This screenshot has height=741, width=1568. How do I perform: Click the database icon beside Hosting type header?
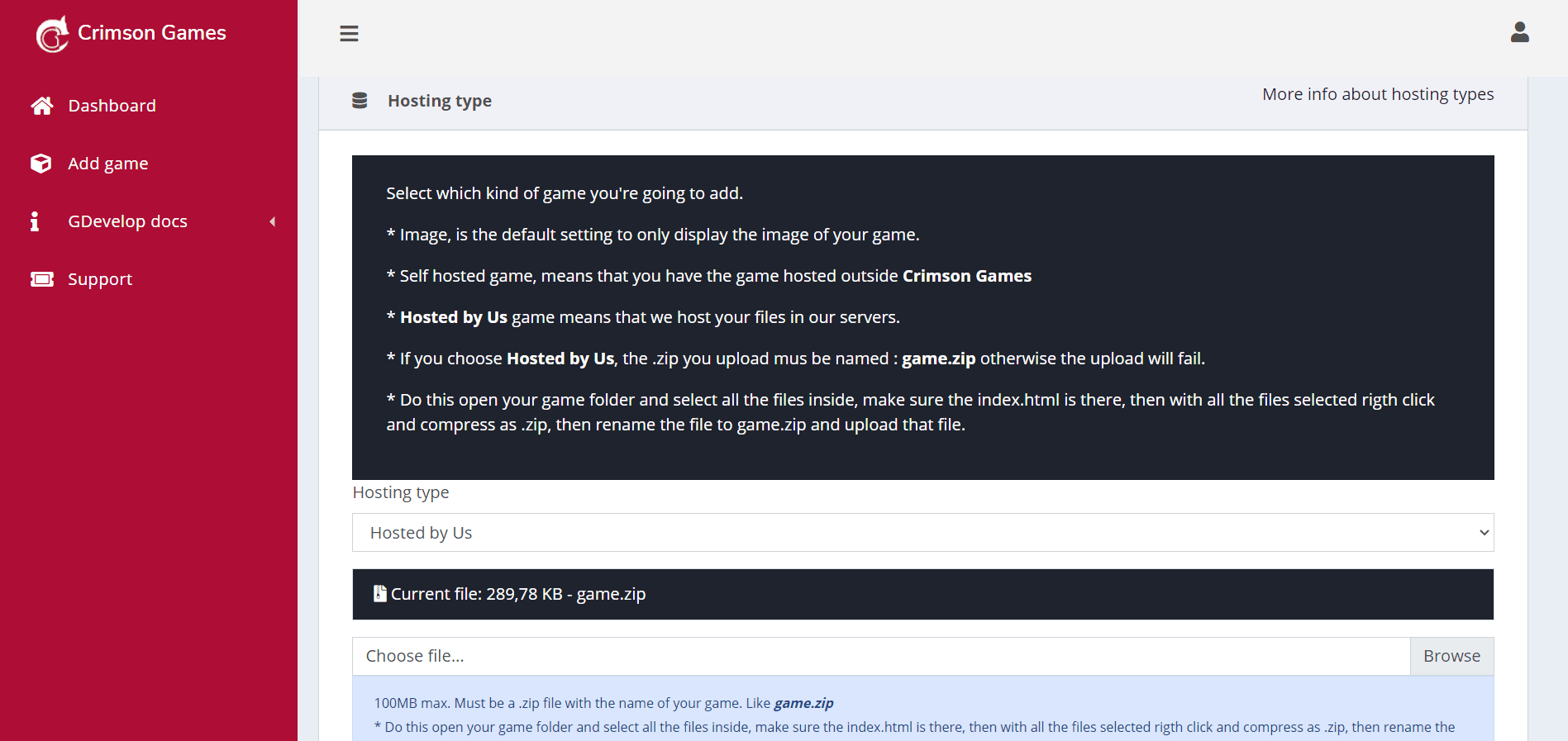[360, 101]
